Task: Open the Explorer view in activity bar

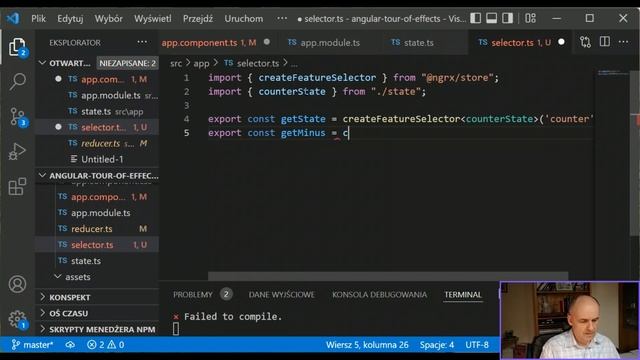Action: click(x=17, y=47)
